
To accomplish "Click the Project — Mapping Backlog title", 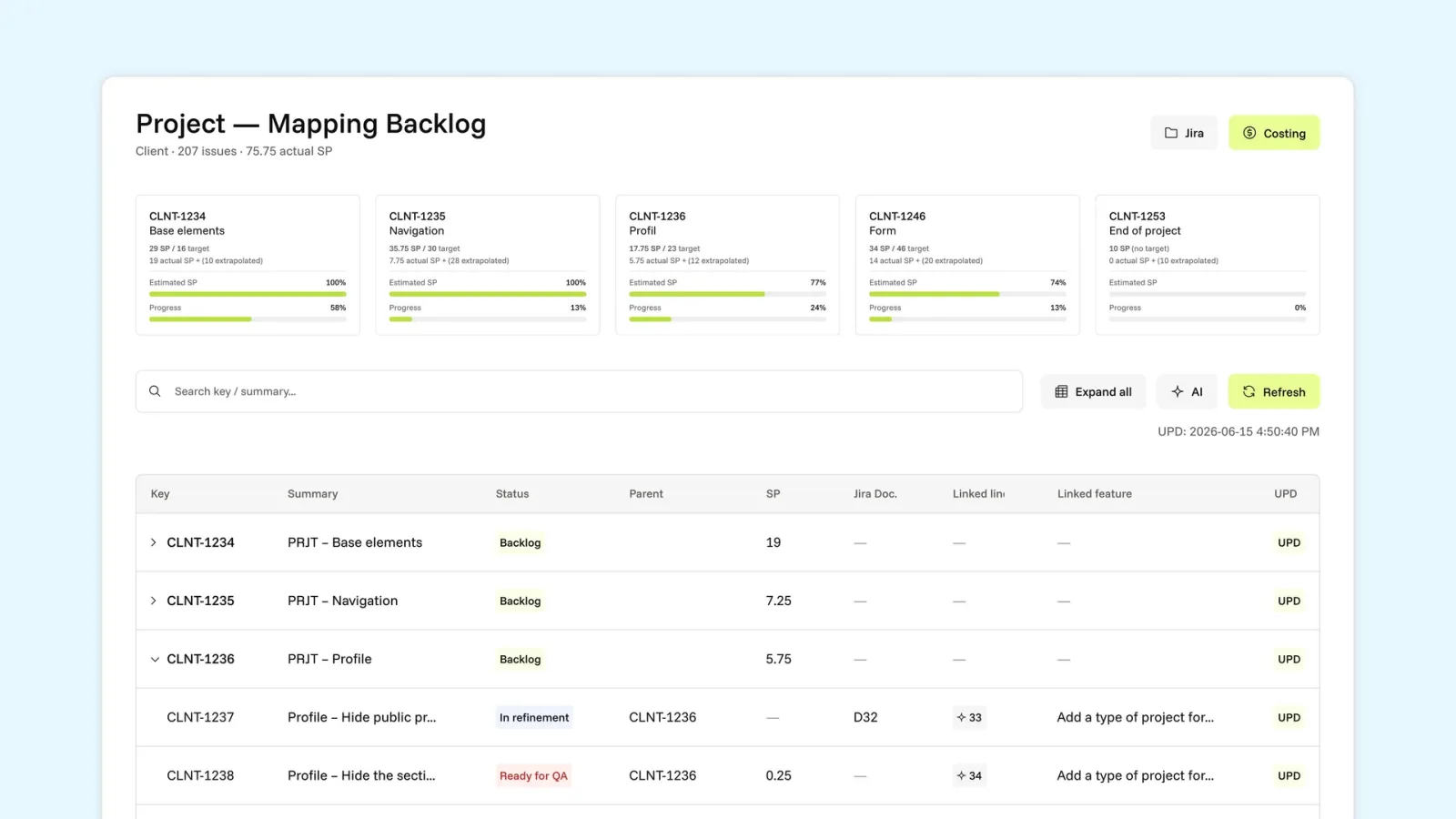I will [x=311, y=124].
